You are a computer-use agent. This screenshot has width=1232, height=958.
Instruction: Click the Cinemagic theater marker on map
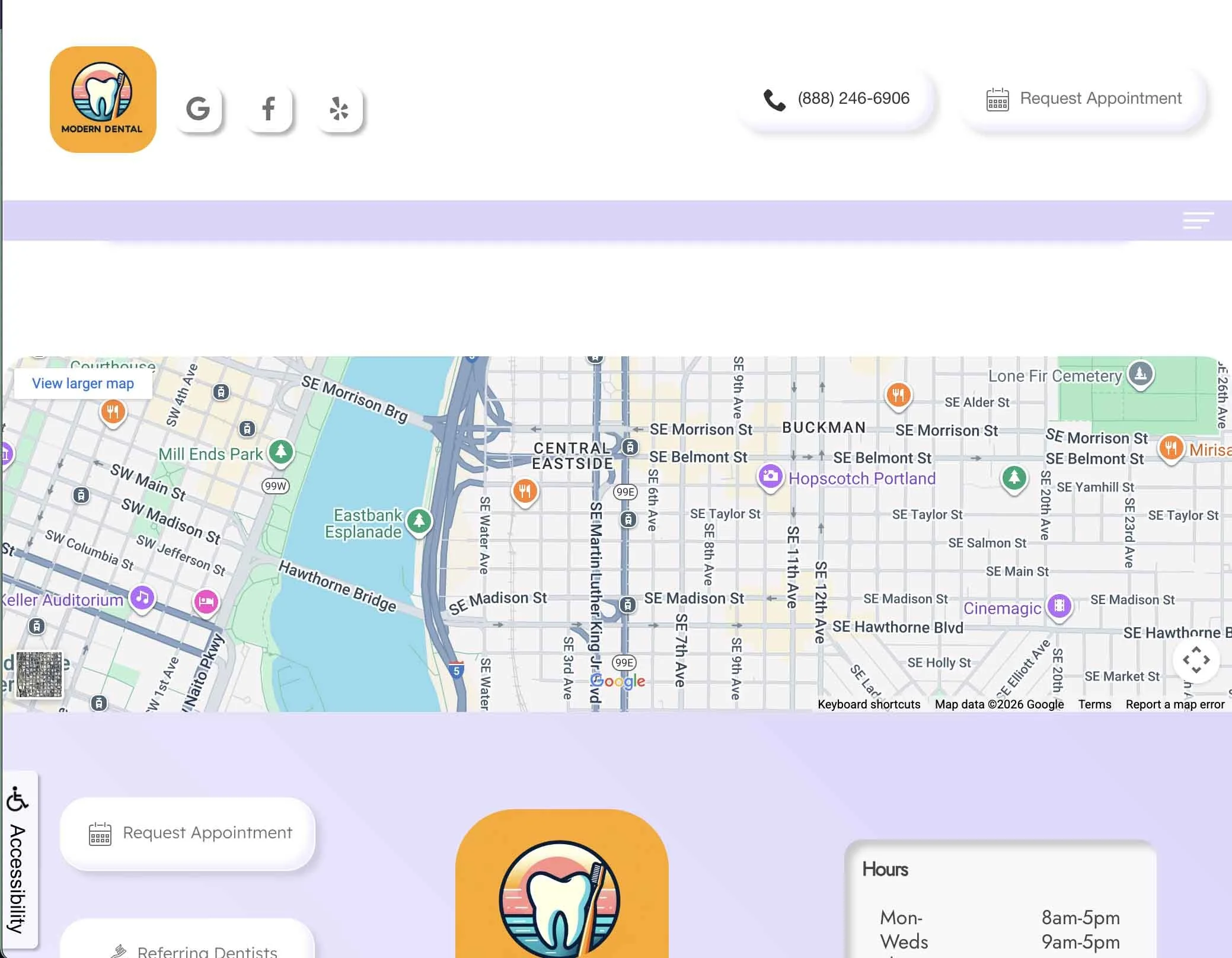[1059, 607]
